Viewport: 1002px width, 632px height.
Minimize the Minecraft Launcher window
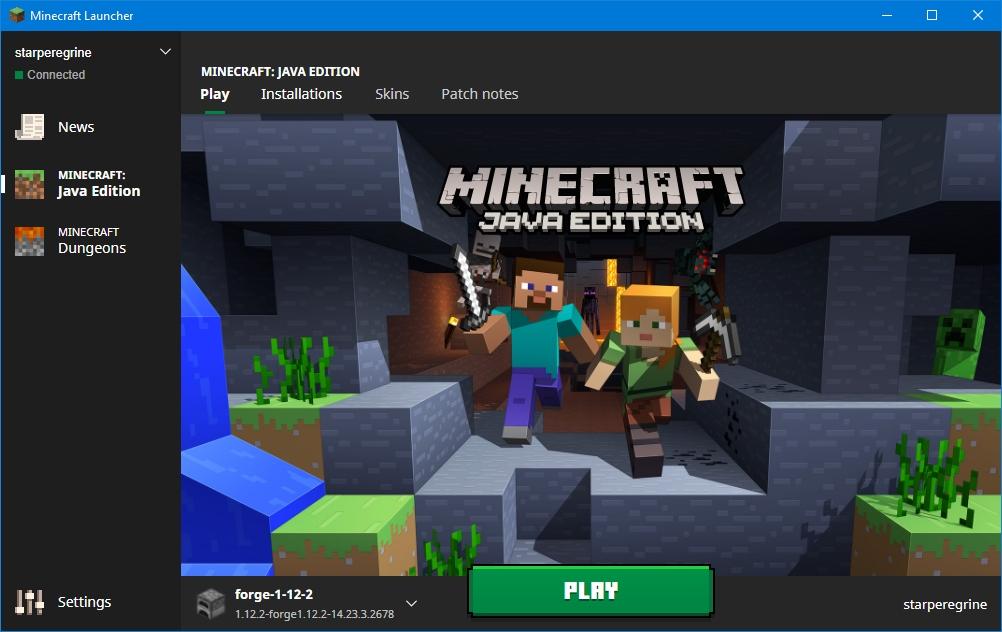886,15
